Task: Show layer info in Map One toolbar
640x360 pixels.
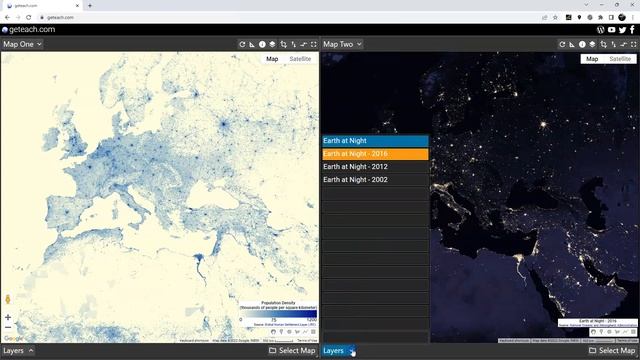Action: pyautogui.click(x=262, y=44)
